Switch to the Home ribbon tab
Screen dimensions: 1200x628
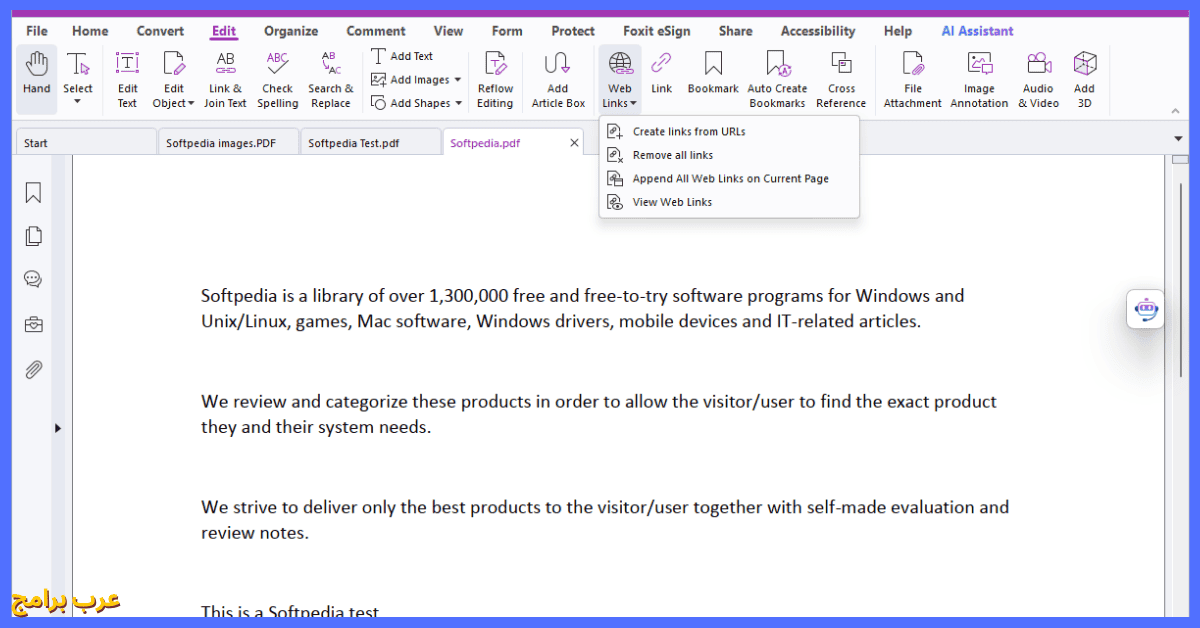point(90,31)
